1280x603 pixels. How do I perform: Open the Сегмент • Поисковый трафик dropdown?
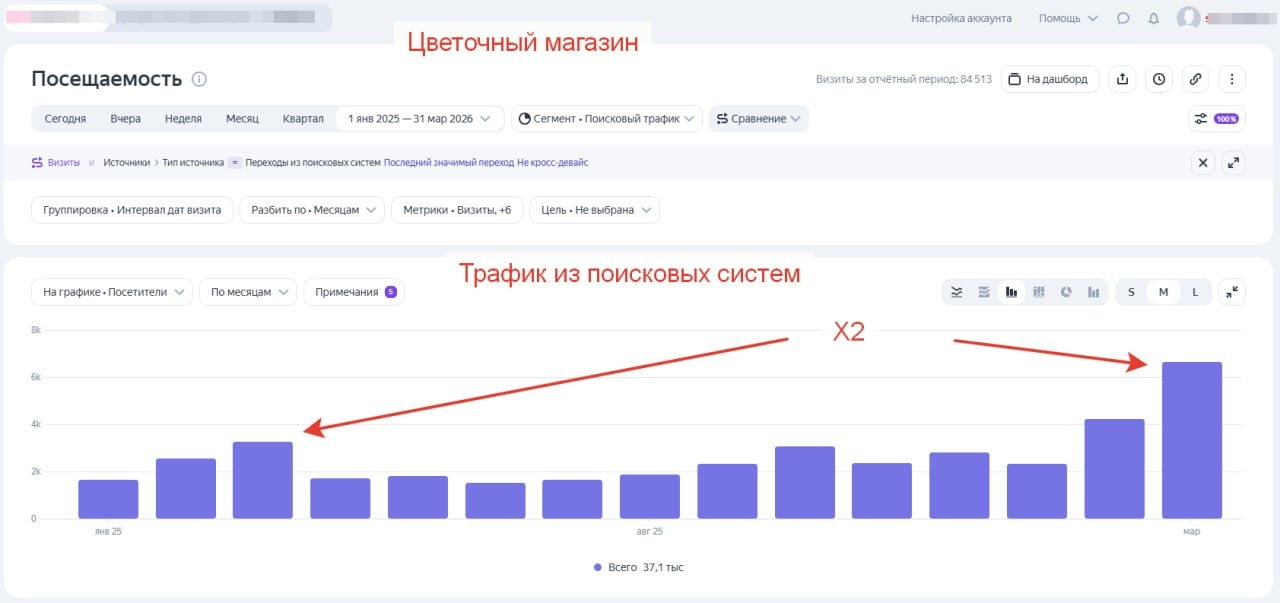pos(607,118)
